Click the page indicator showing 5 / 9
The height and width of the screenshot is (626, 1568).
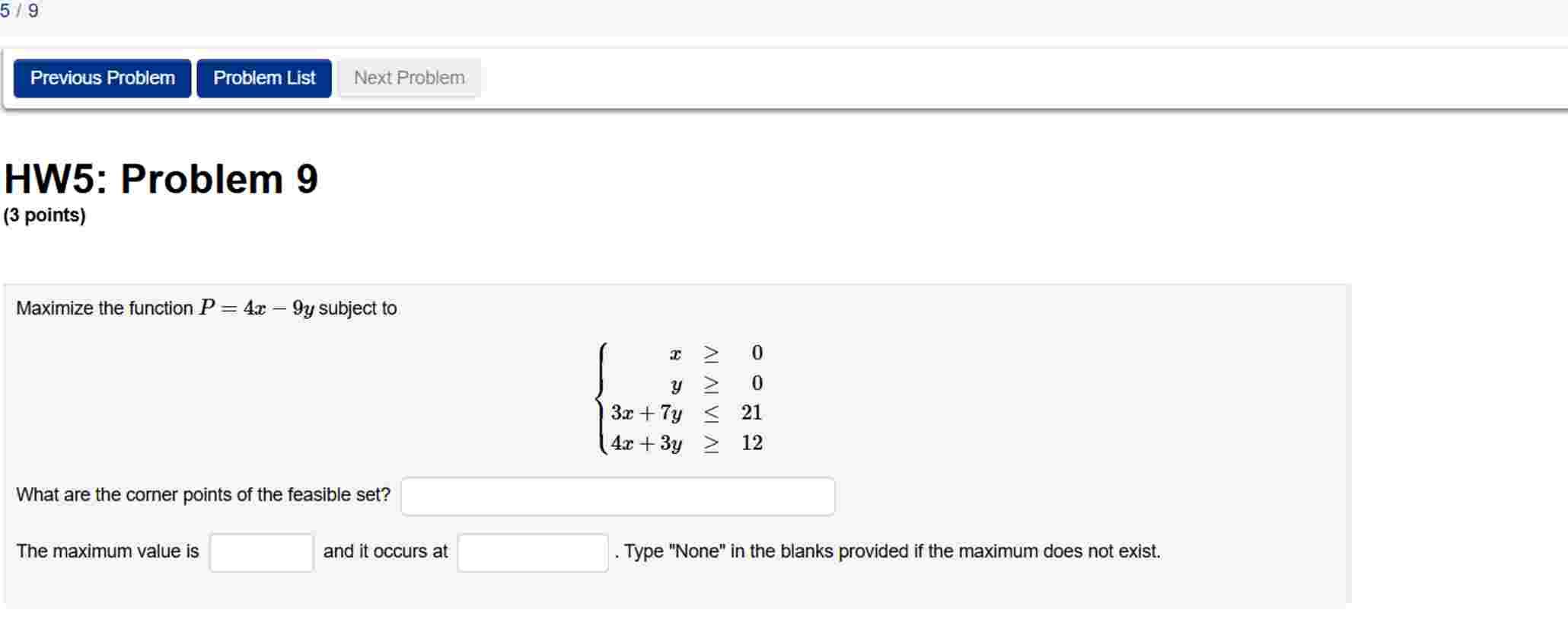pos(20,11)
